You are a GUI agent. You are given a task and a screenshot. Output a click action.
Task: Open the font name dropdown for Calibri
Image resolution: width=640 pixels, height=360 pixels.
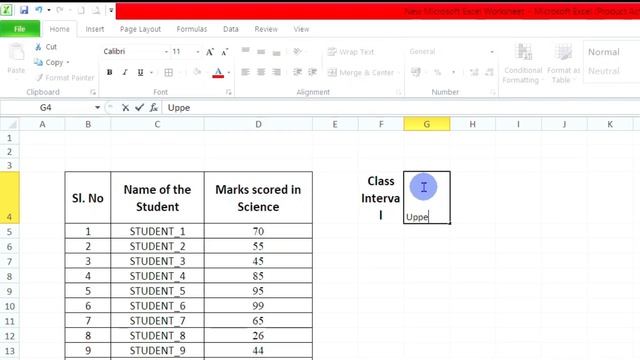click(x=166, y=52)
